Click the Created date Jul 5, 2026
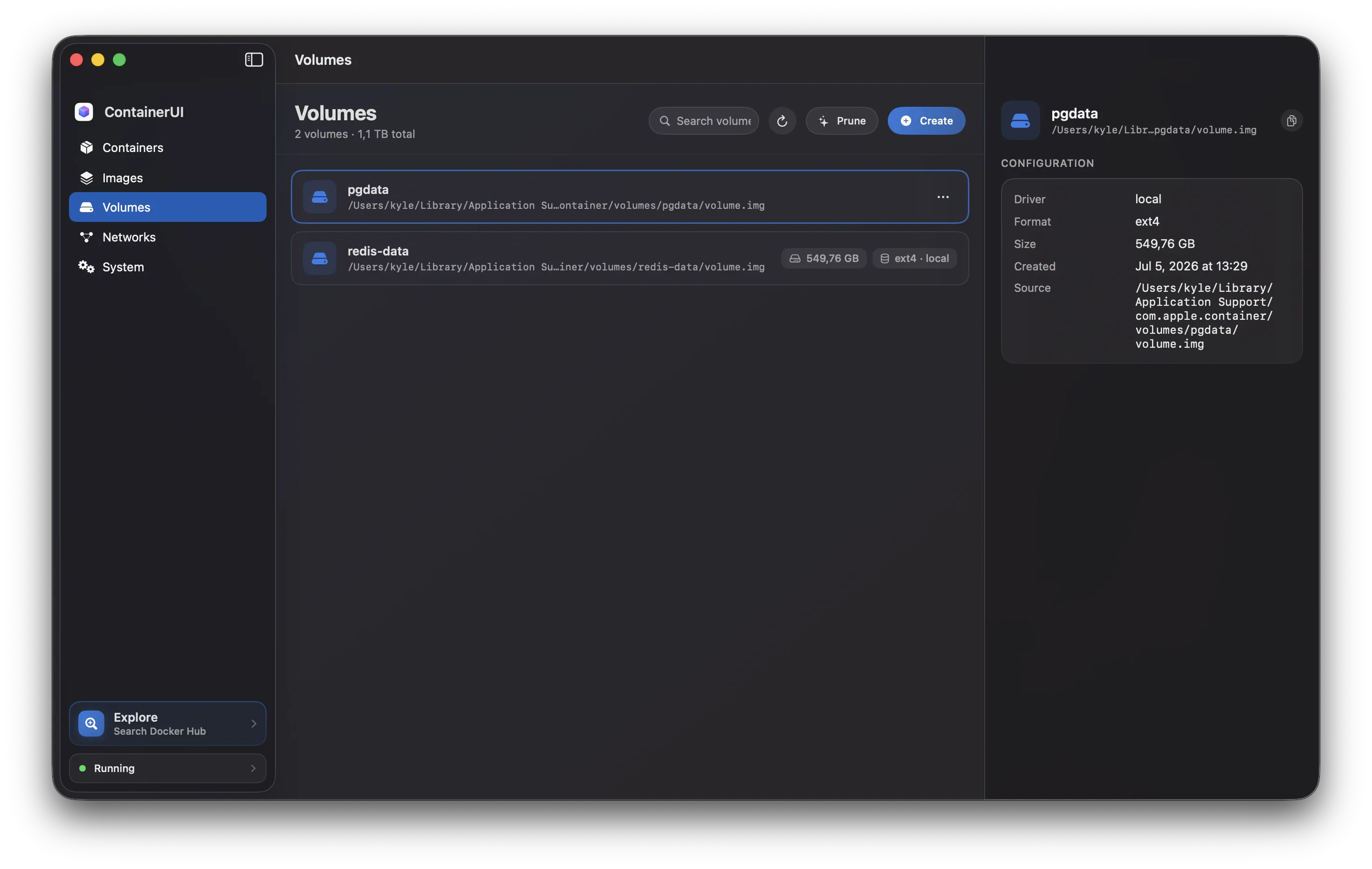Image resolution: width=1372 pixels, height=869 pixels. pyautogui.click(x=1191, y=266)
